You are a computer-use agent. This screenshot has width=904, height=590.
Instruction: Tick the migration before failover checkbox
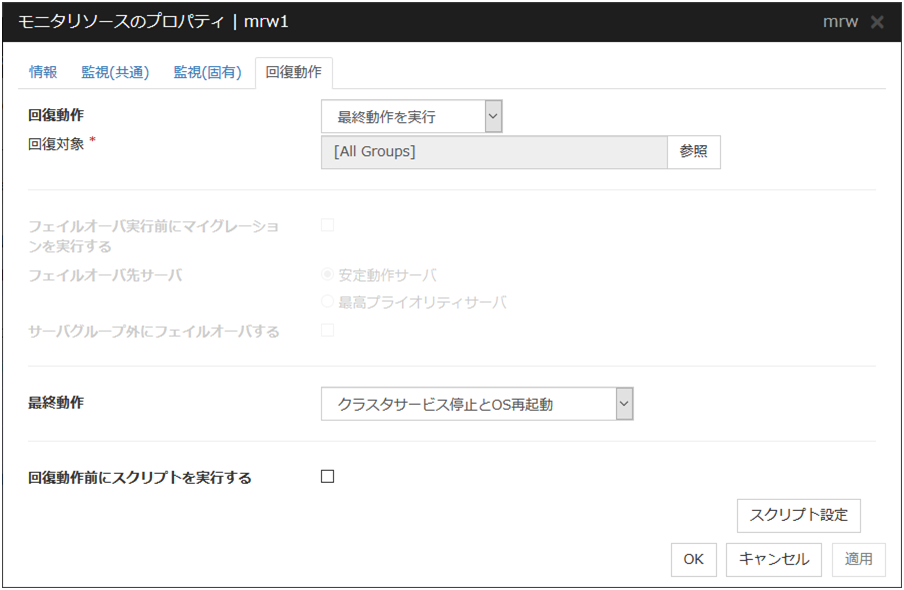pos(327,225)
